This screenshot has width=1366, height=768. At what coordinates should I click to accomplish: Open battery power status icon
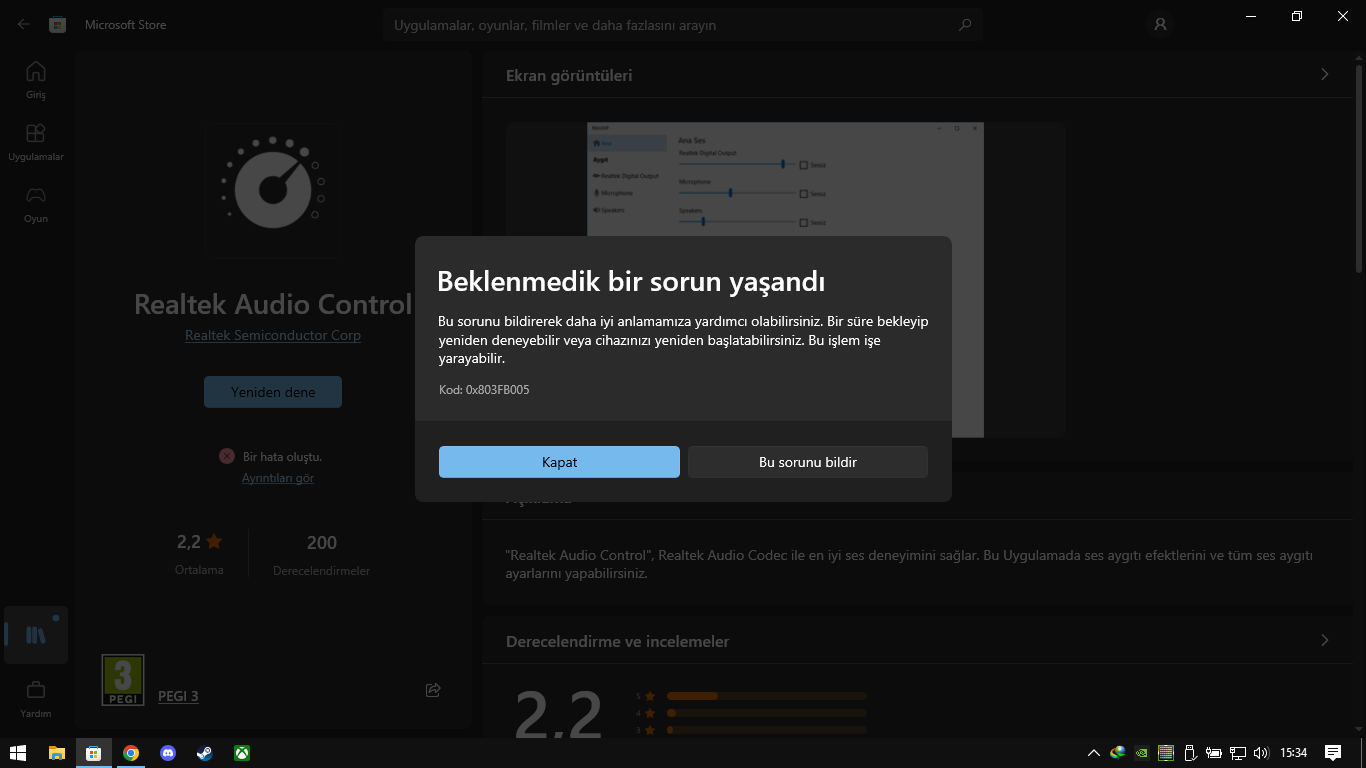1214,753
